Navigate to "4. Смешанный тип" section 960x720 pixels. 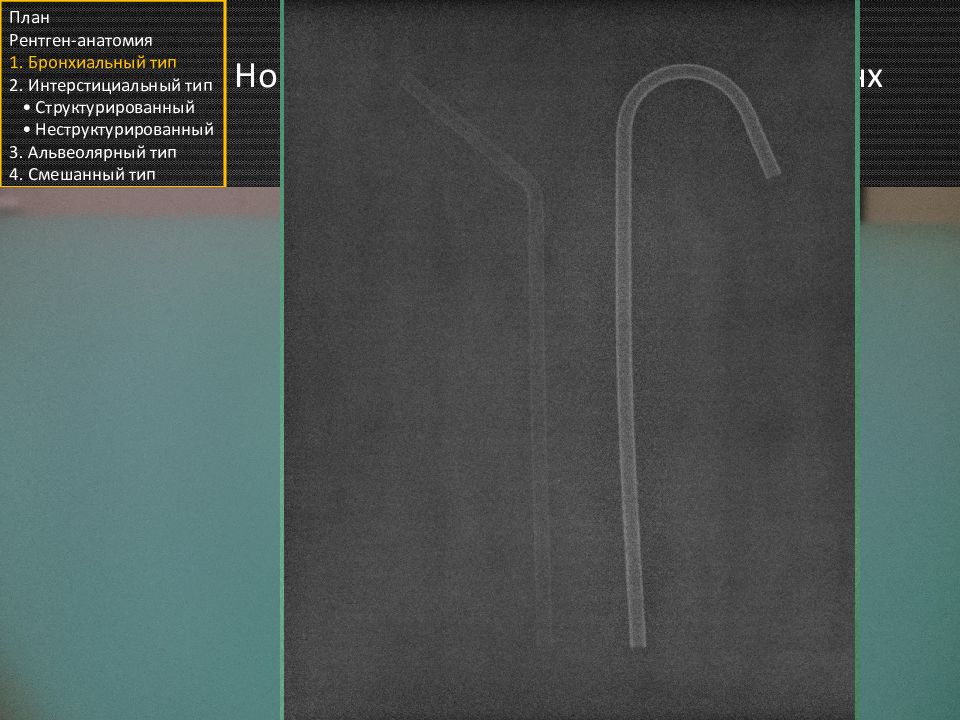coord(83,174)
